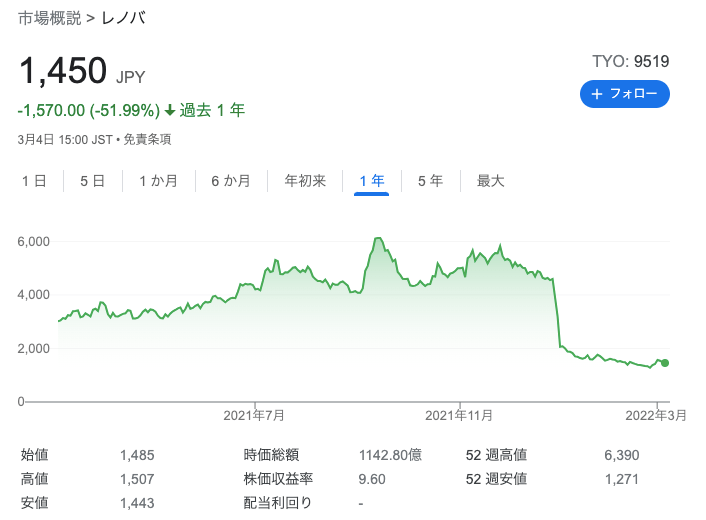Click the change value -1,570.00 (-51.99%)
Screen dimensions: 706x520
(89, 110)
